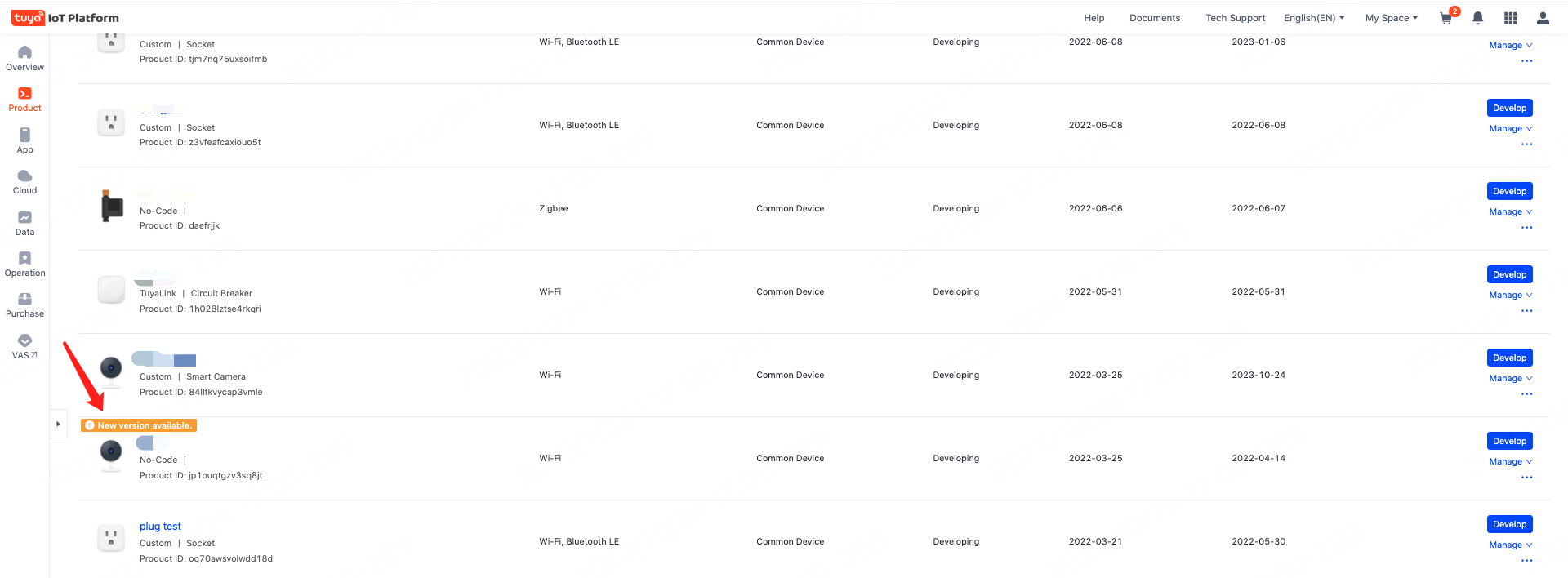
Task: Expand the My Space dropdown
Action: (x=1391, y=18)
